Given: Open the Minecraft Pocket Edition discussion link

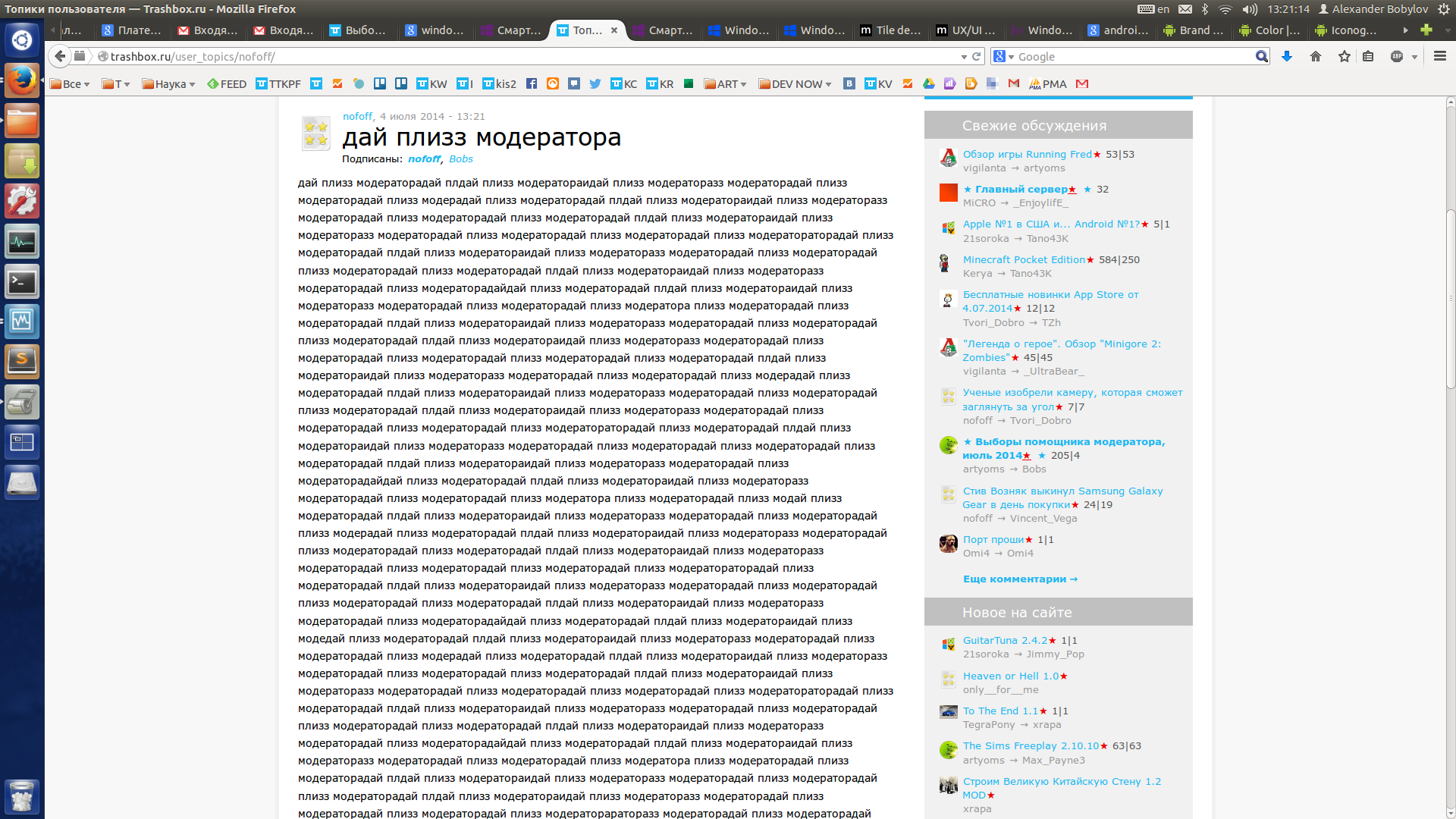Looking at the screenshot, I should (x=1024, y=259).
